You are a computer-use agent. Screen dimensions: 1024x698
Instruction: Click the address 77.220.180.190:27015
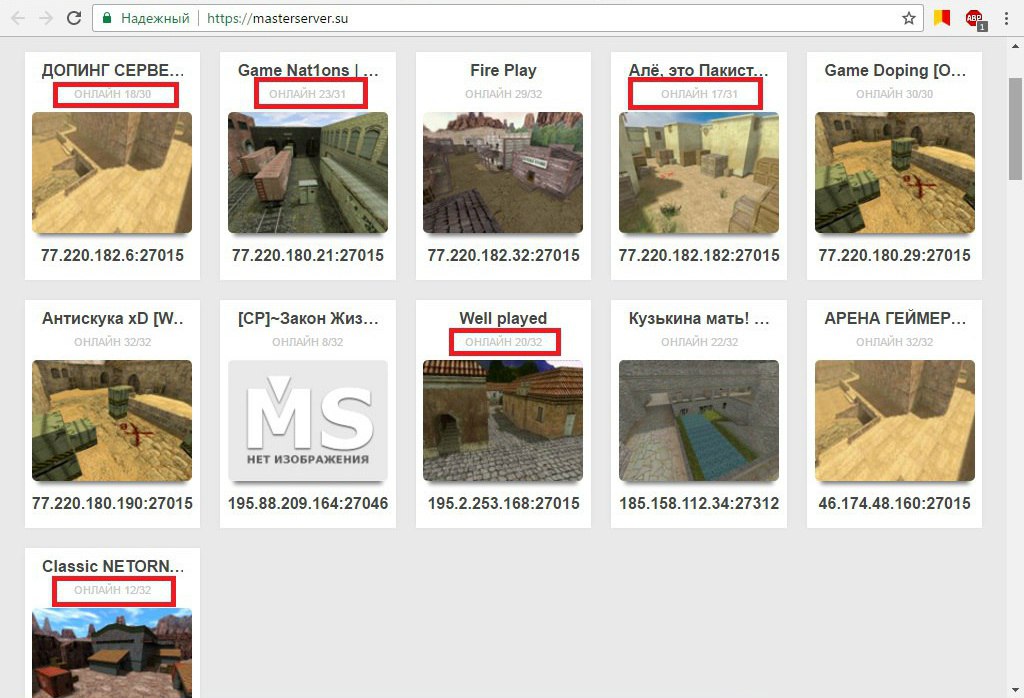[112, 503]
